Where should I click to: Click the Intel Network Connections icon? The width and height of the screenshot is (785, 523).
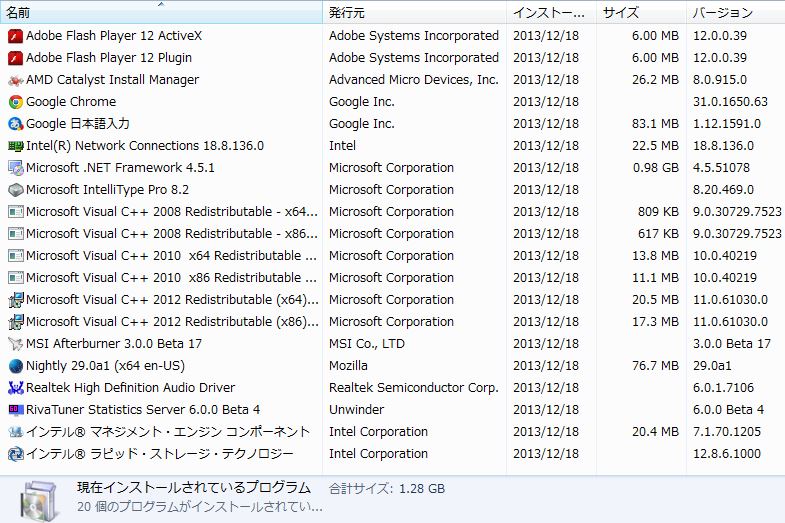[x=16, y=146]
